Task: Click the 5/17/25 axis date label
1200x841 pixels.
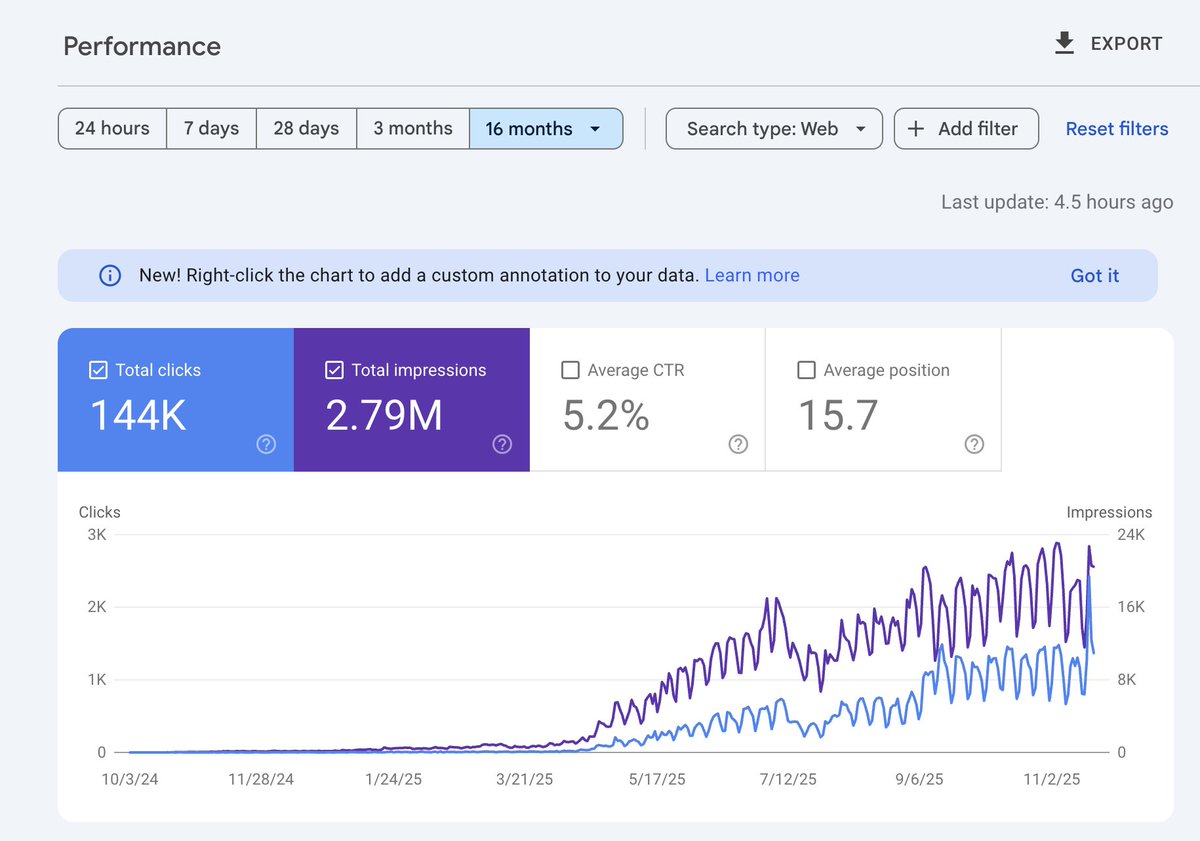Action: [x=657, y=779]
